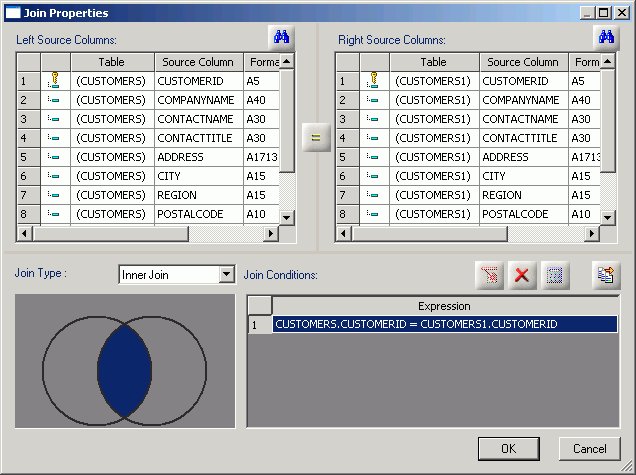Select COMPANYNAME in left source columns
This screenshot has height=475, width=636.
(x=198, y=100)
